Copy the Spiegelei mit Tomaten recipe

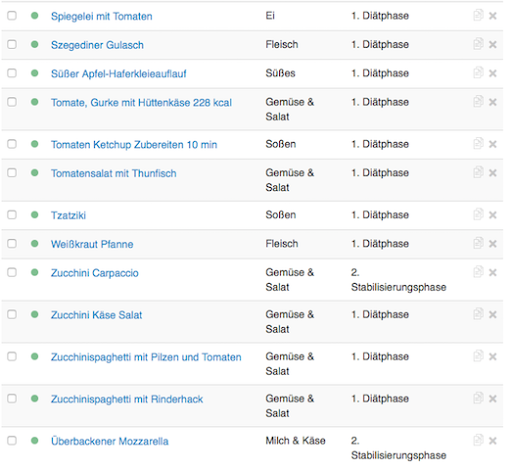[x=478, y=15]
